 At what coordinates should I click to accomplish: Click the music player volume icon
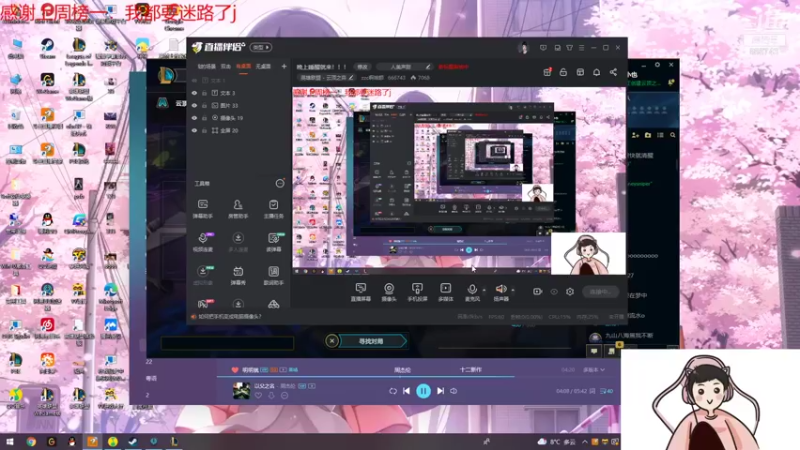coord(454,391)
